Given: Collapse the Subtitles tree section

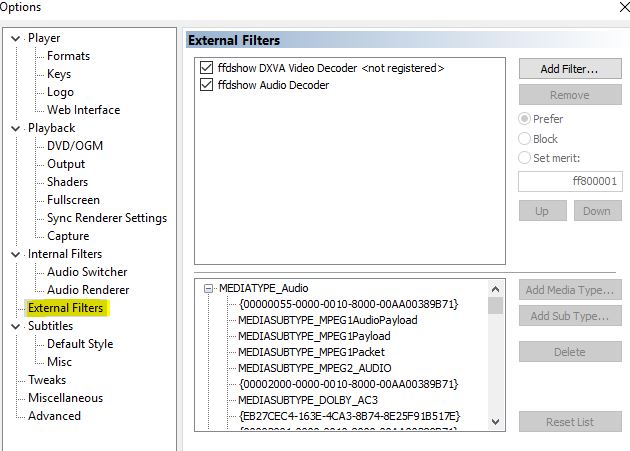Looking at the screenshot, I should point(15,326).
